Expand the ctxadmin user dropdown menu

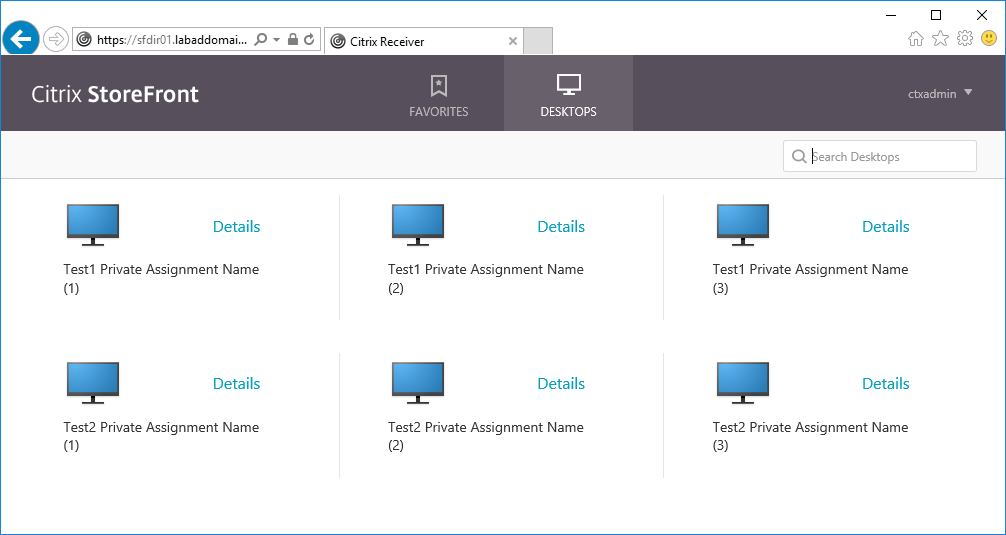[939, 94]
